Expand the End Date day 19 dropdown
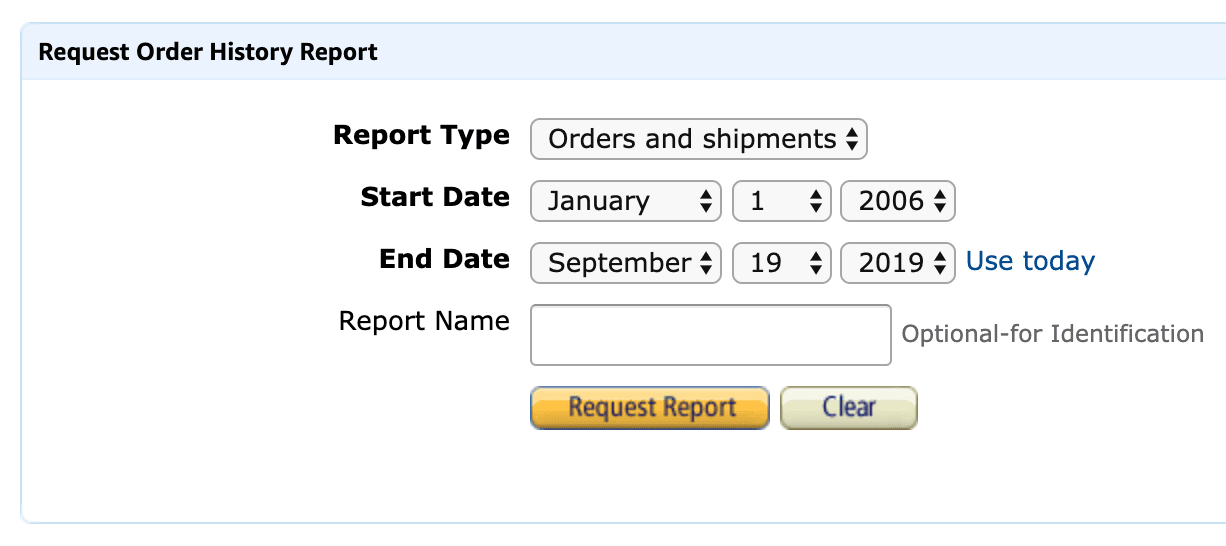1226x546 pixels. pos(782,263)
